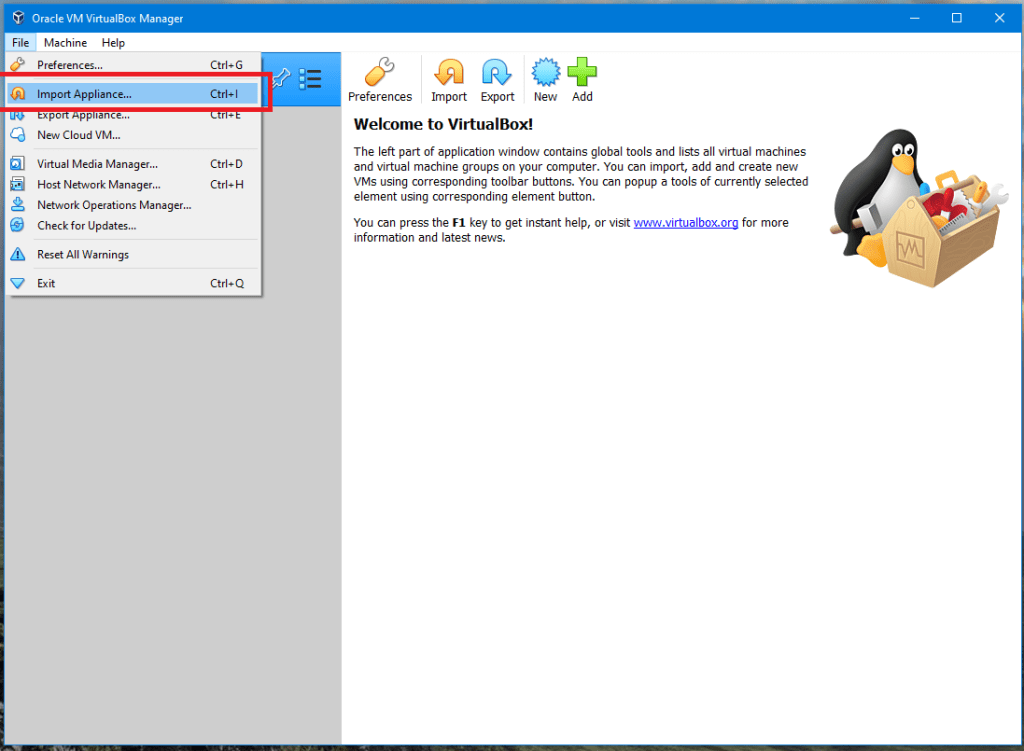Open the Tools list menu icon
Screen dimensions: 1024x751
click(310, 78)
